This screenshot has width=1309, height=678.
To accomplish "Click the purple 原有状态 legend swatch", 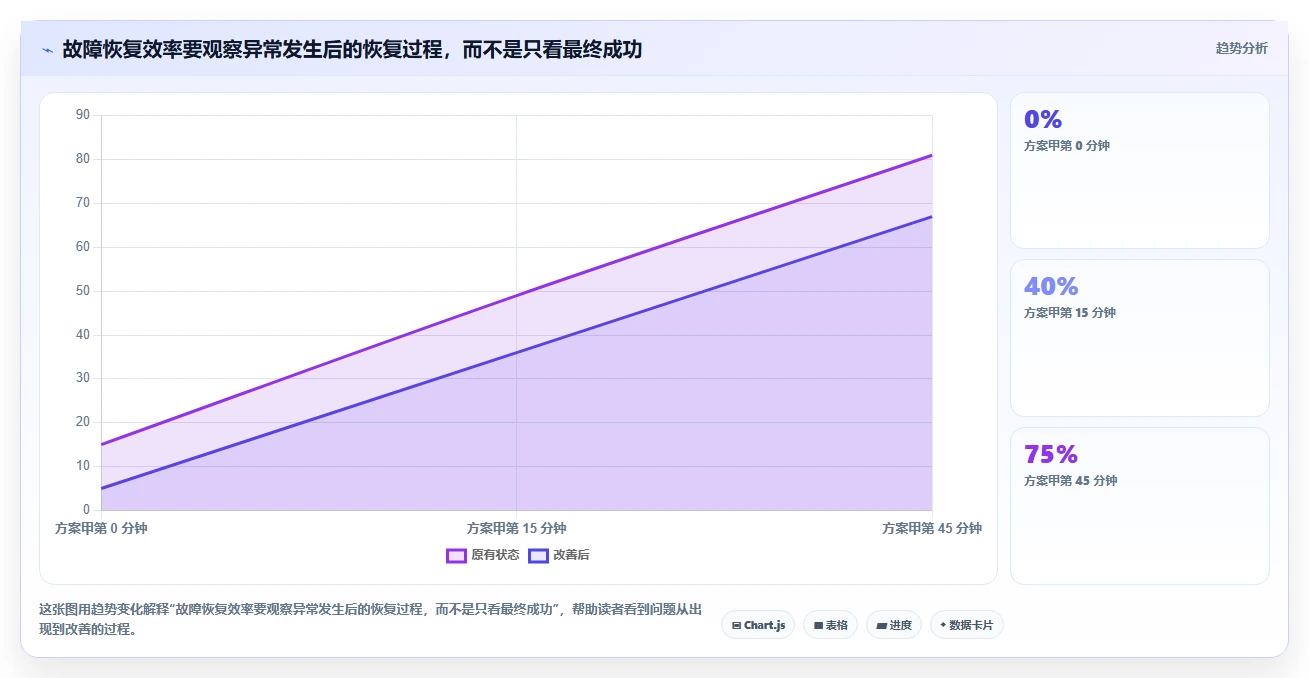I will click(x=456, y=555).
